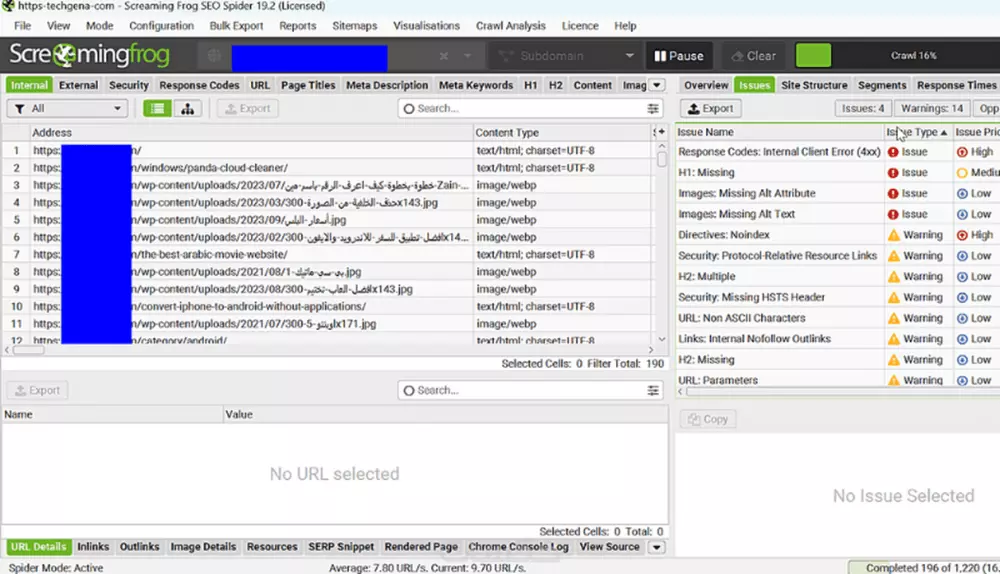Viewport: 1000px width, 574px height.
Task: Clear the URL bar with X icon
Action: pos(444,56)
